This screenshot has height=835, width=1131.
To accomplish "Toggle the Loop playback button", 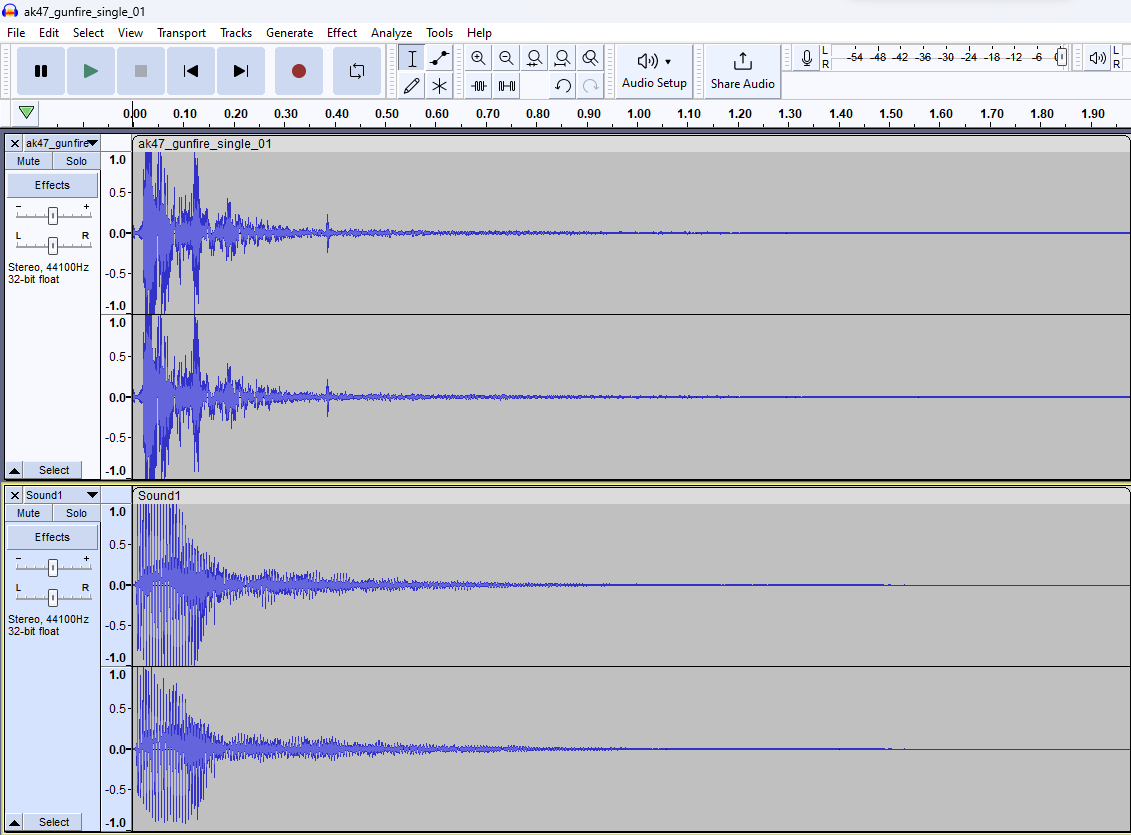I will (x=357, y=71).
